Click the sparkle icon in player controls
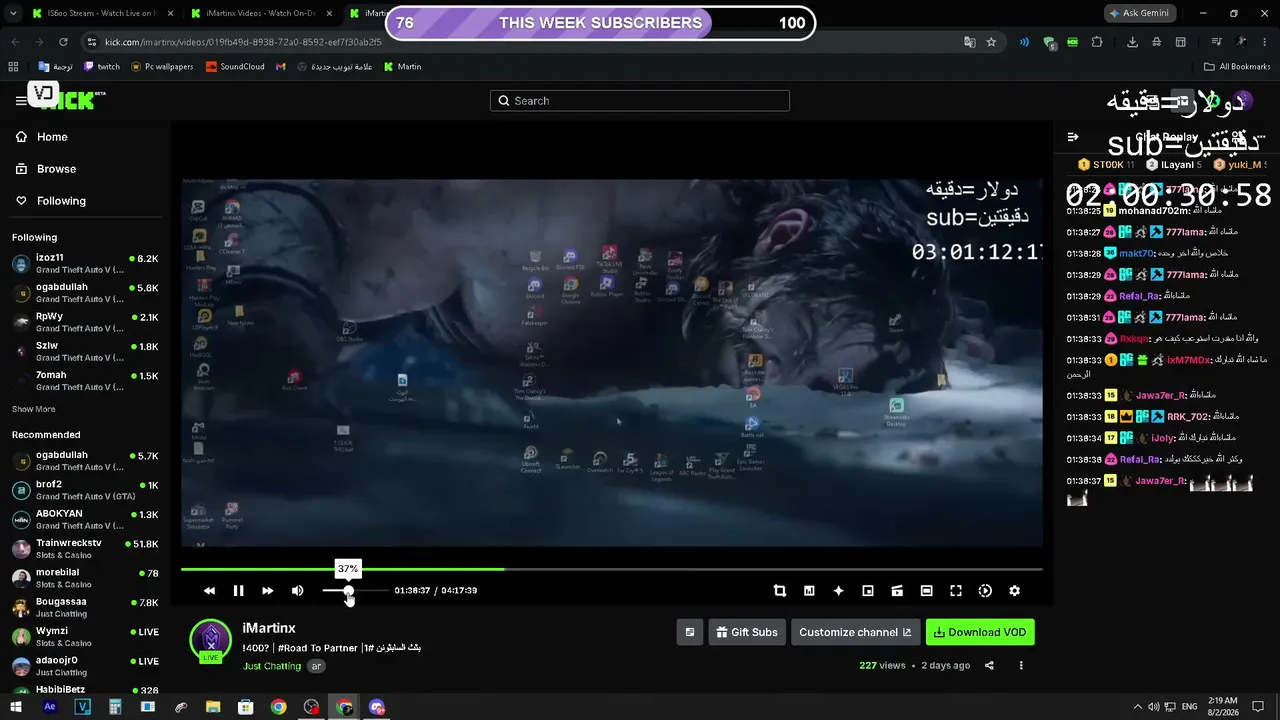Viewport: 1280px width, 720px height. (x=838, y=591)
